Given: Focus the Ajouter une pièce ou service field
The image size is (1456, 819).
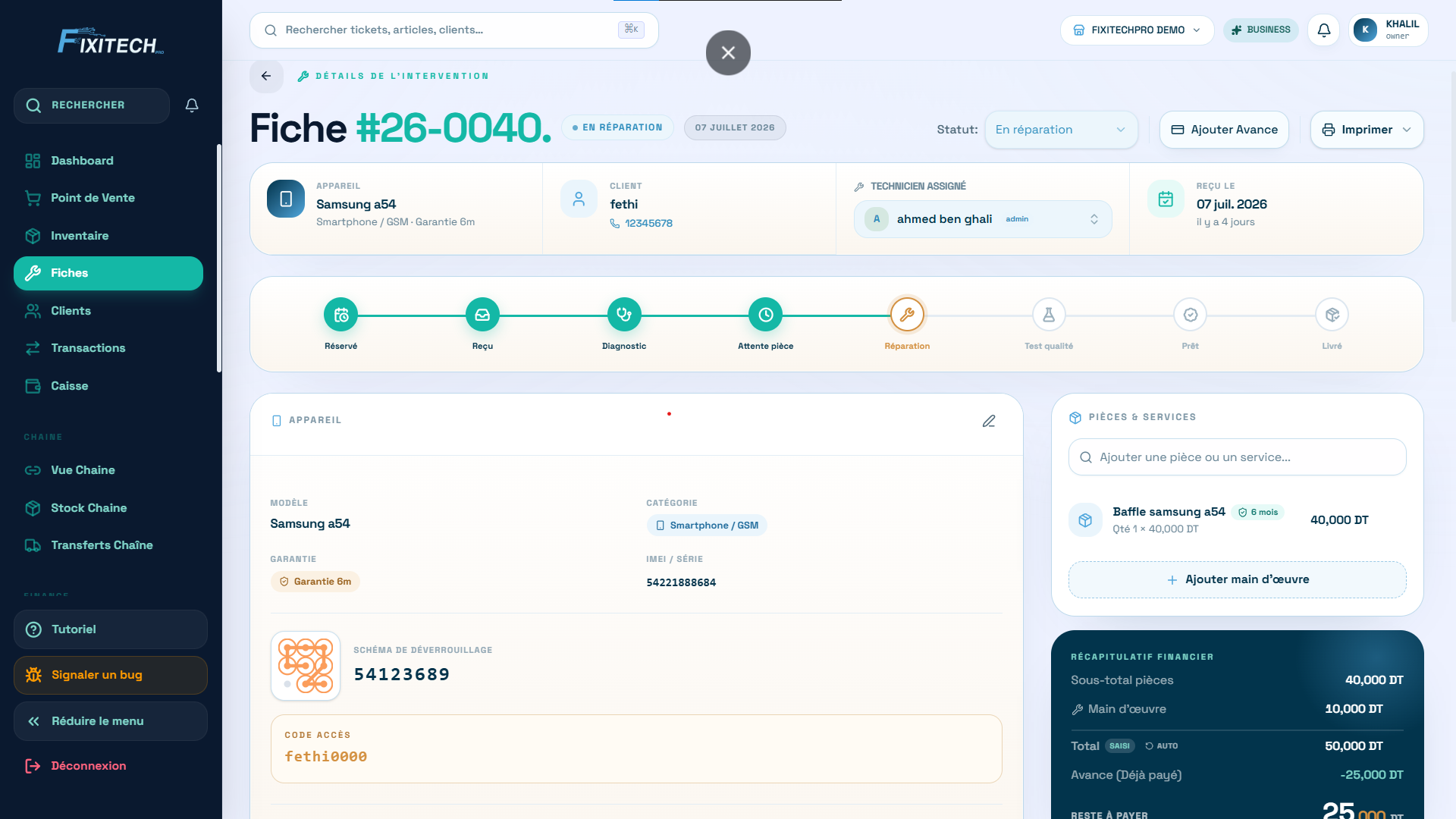Looking at the screenshot, I should [1238, 457].
